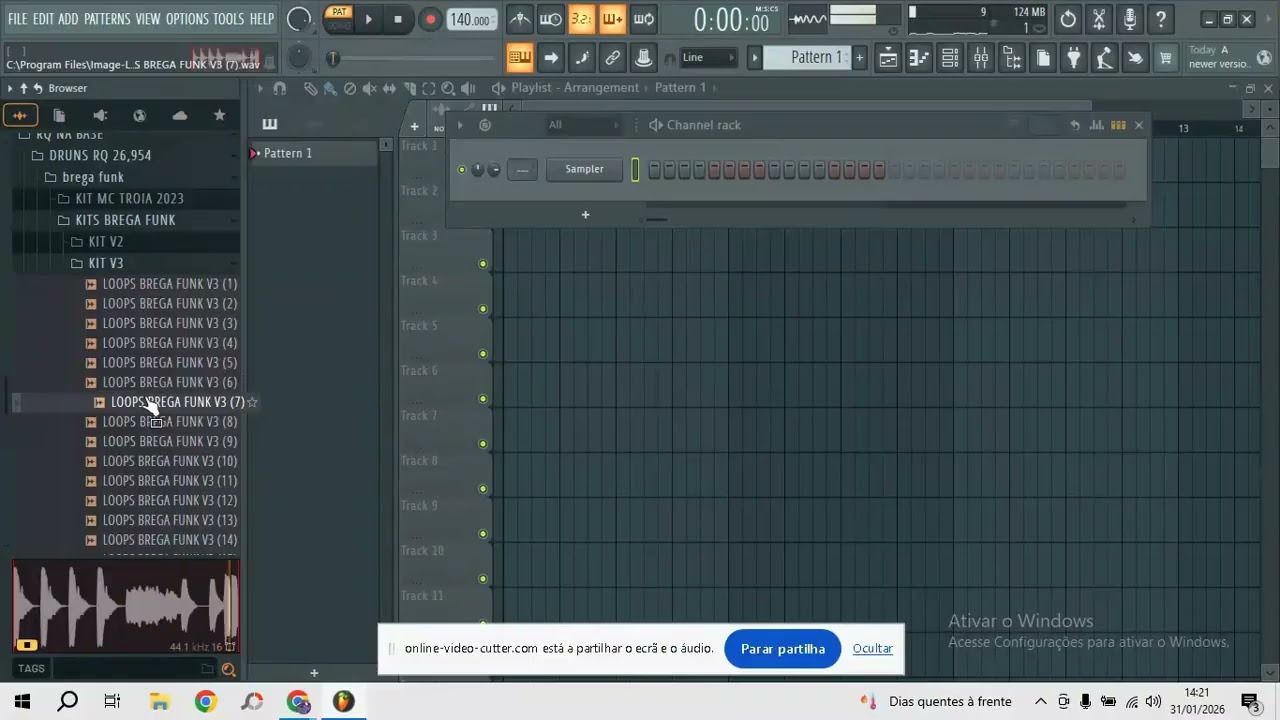Toggle the Sampler channel mute LED
This screenshot has height=720, width=1280.
(461, 170)
